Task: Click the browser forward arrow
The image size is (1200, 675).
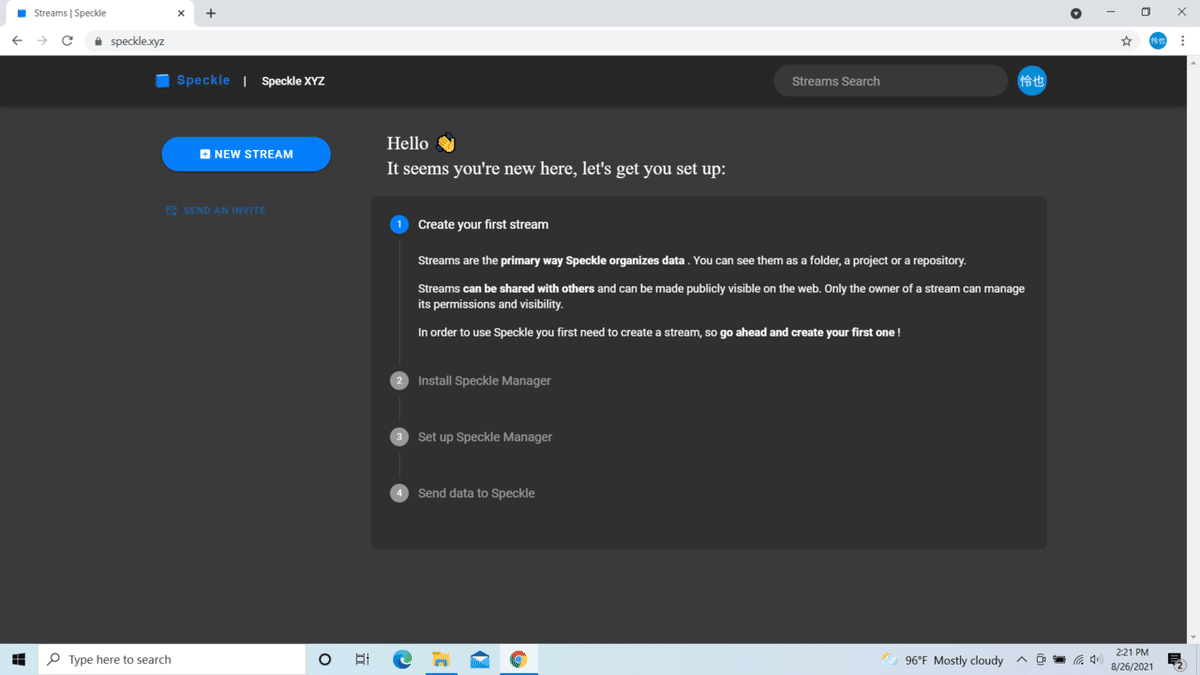Action: tap(42, 41)
